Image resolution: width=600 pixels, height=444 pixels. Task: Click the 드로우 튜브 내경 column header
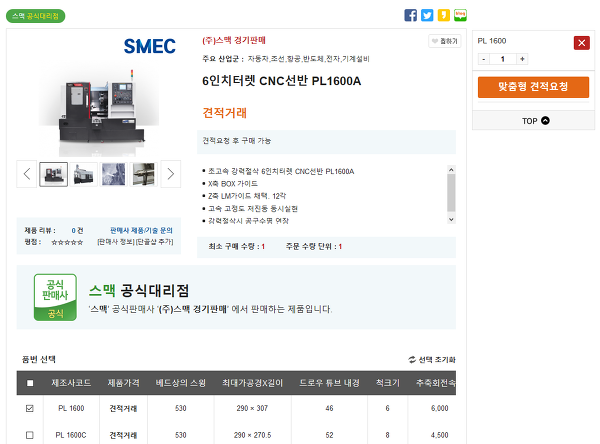[x=329, y=383]
